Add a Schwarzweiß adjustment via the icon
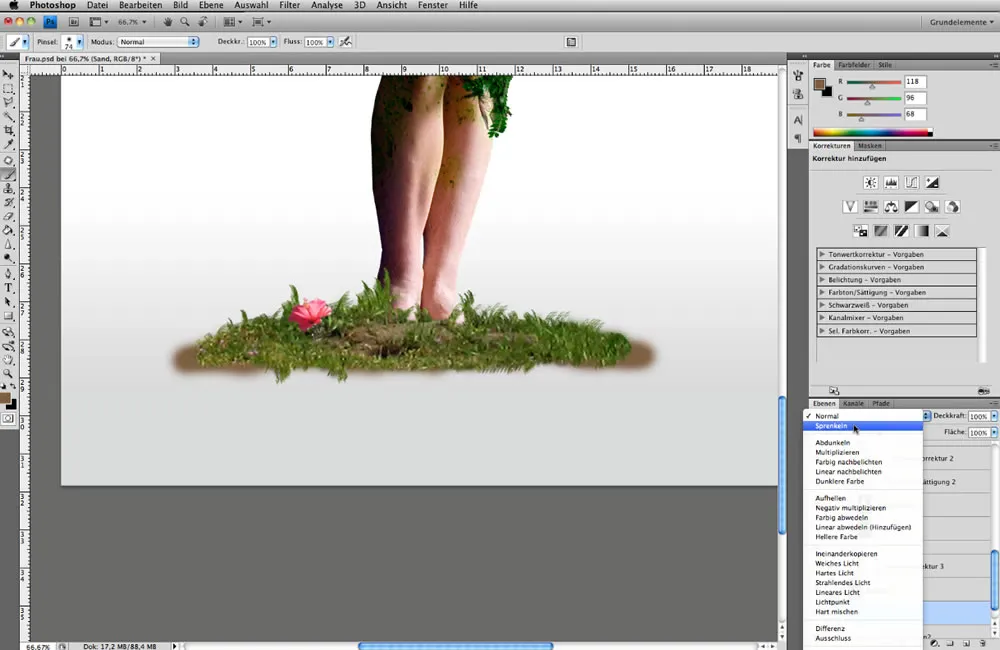The image size is (1000, 650). tap(912, 206)
